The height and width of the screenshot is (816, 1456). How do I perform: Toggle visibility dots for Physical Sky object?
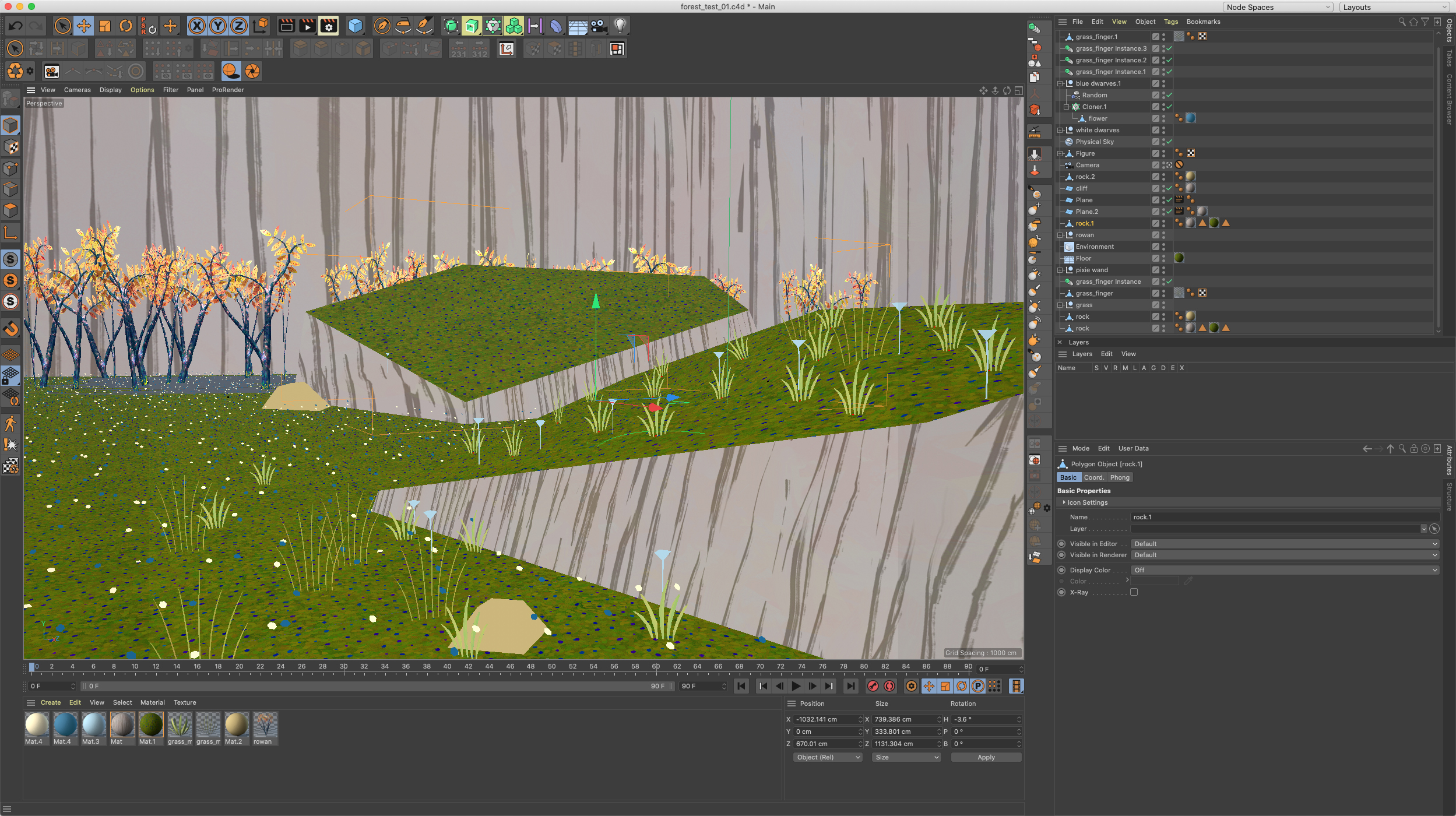pos(1163,142)
